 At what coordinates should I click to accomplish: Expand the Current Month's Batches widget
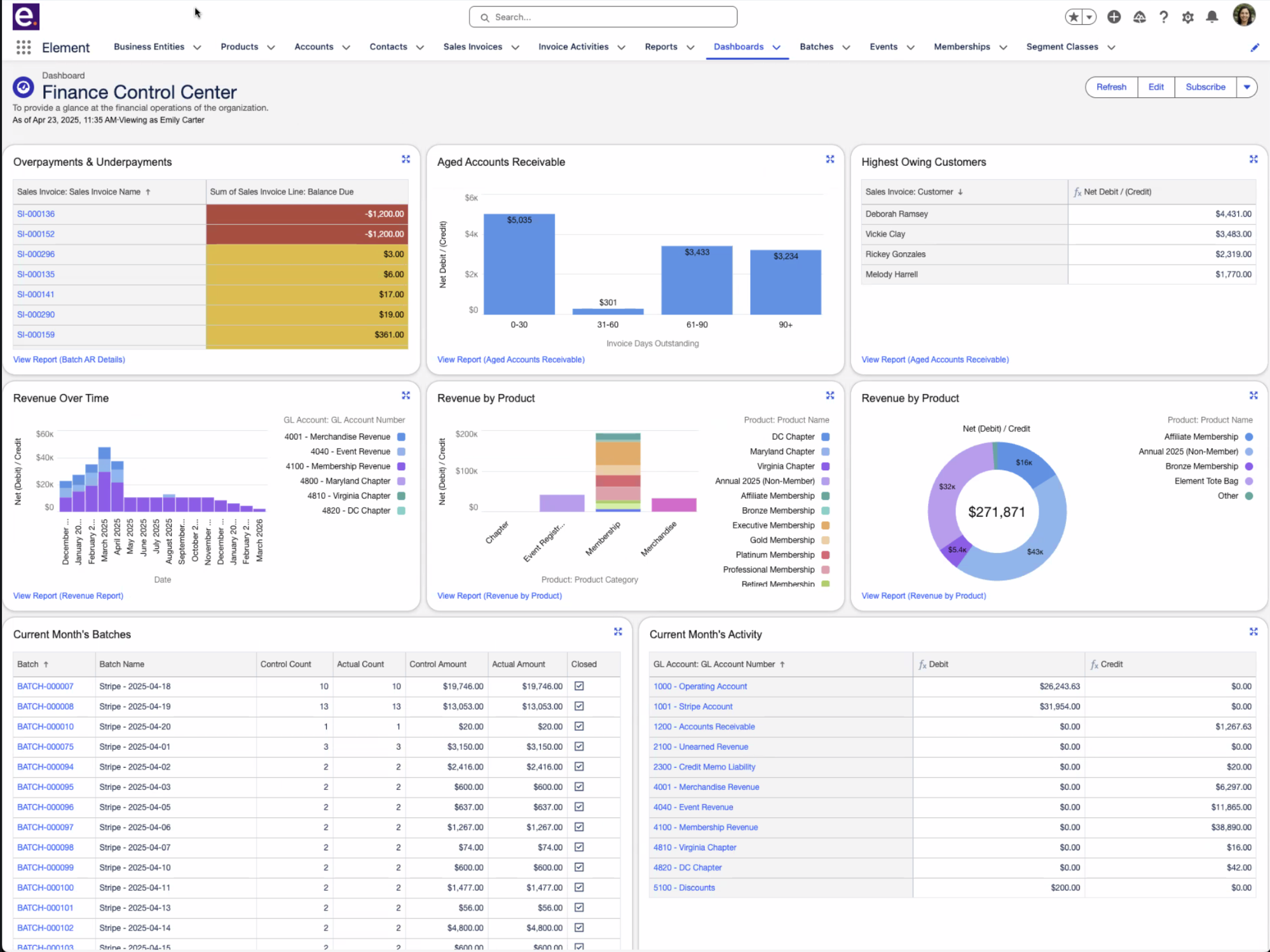(x=617, y=632)
